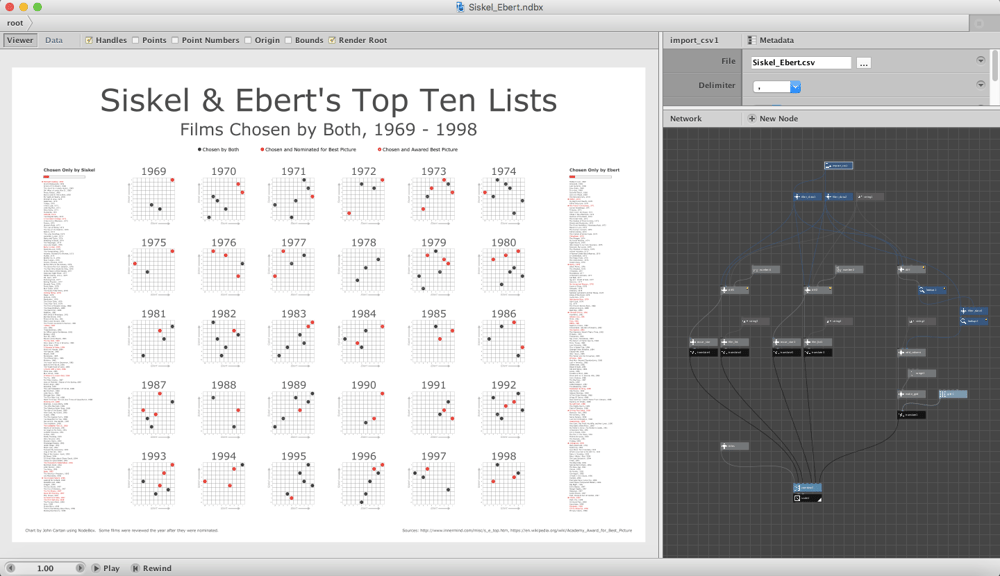1000x576 pixels.
Task: Step the frame number up with the right arrow
Action: [x=80, y=568]
